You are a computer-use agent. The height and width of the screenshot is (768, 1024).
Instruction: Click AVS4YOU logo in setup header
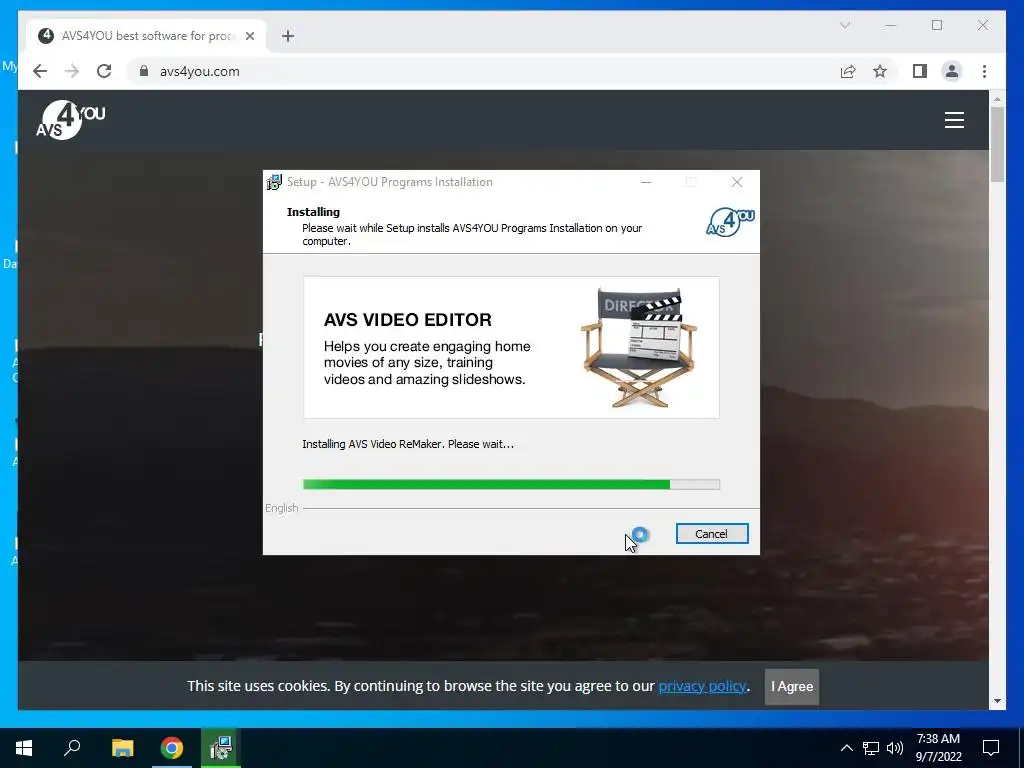(x=731, y=222)
